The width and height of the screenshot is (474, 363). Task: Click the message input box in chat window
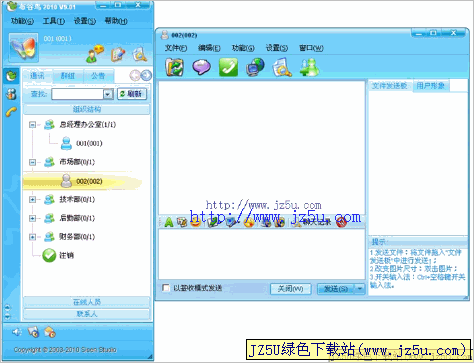tap(262, 254)
